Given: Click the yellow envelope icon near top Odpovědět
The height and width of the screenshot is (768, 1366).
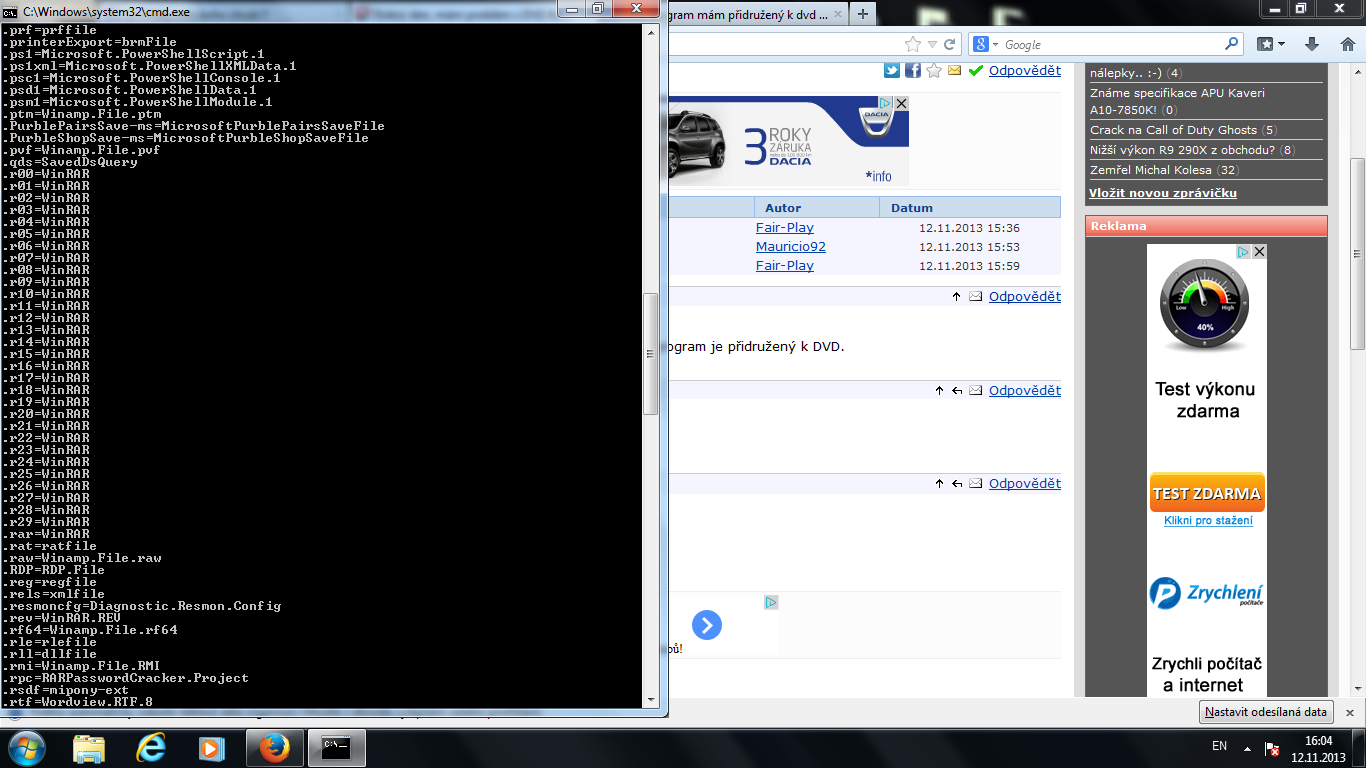Looking at the screenshot, I should click(x=954, y=71).
